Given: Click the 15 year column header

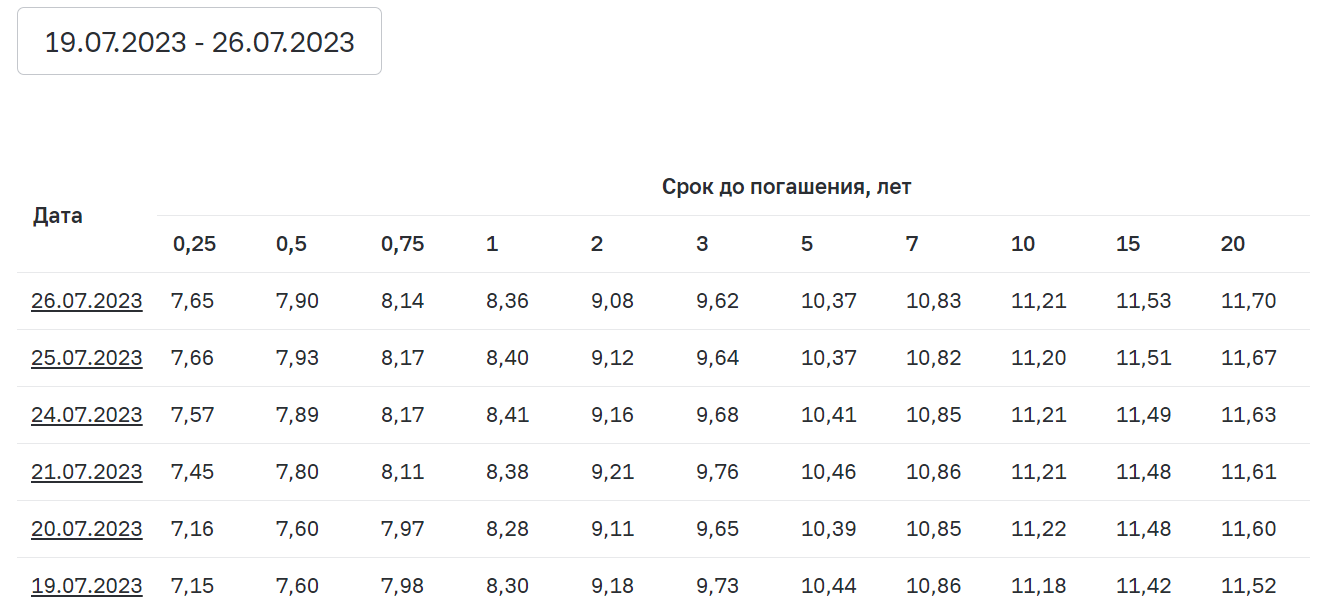Looking at the screenshot, I should (x=1127, y=244).
